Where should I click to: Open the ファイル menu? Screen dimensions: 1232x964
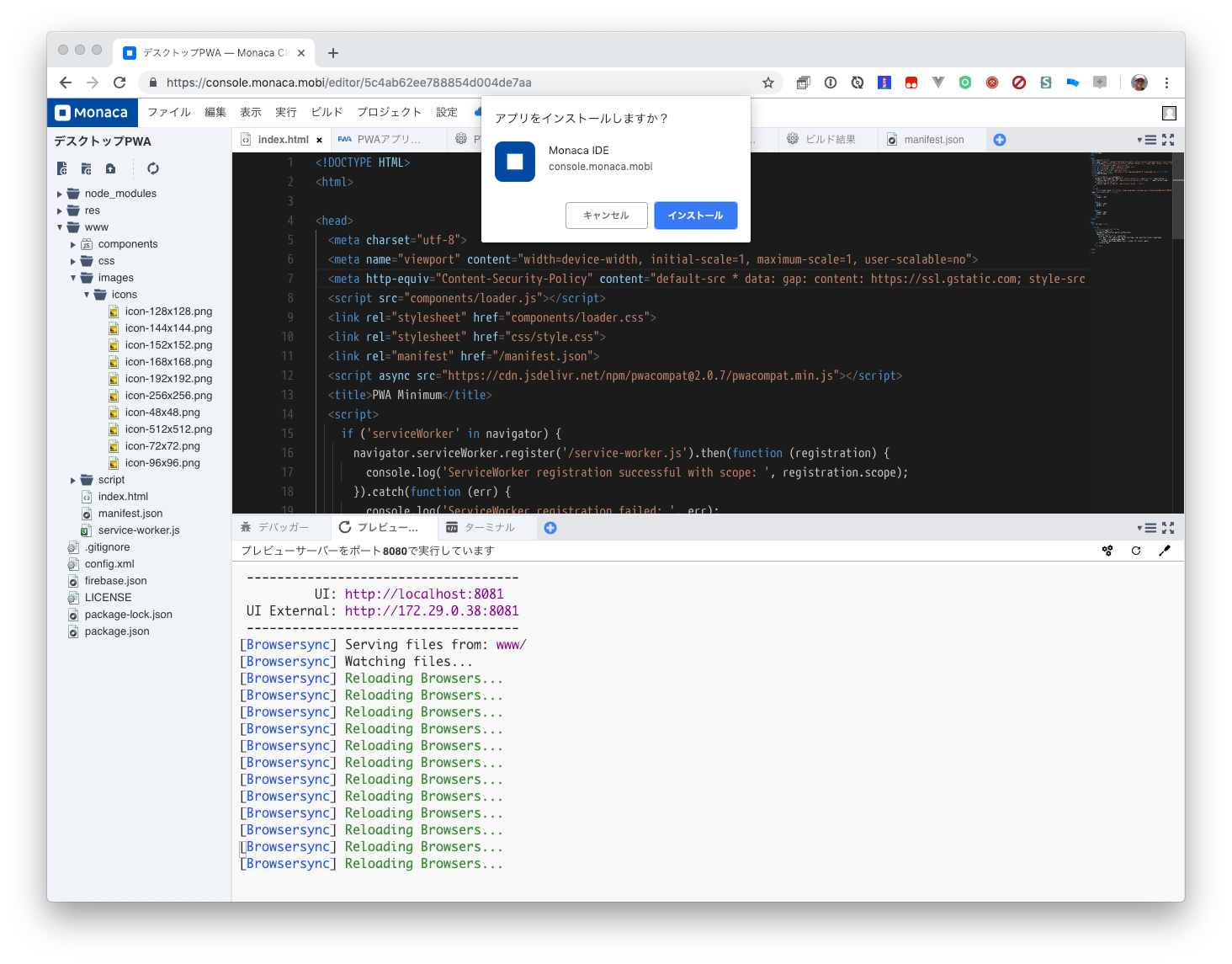pos(169,113)
